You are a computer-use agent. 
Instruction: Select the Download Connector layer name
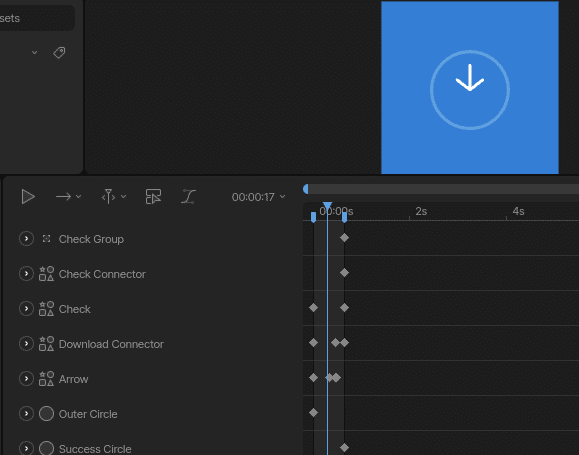(x=111, y=344)
